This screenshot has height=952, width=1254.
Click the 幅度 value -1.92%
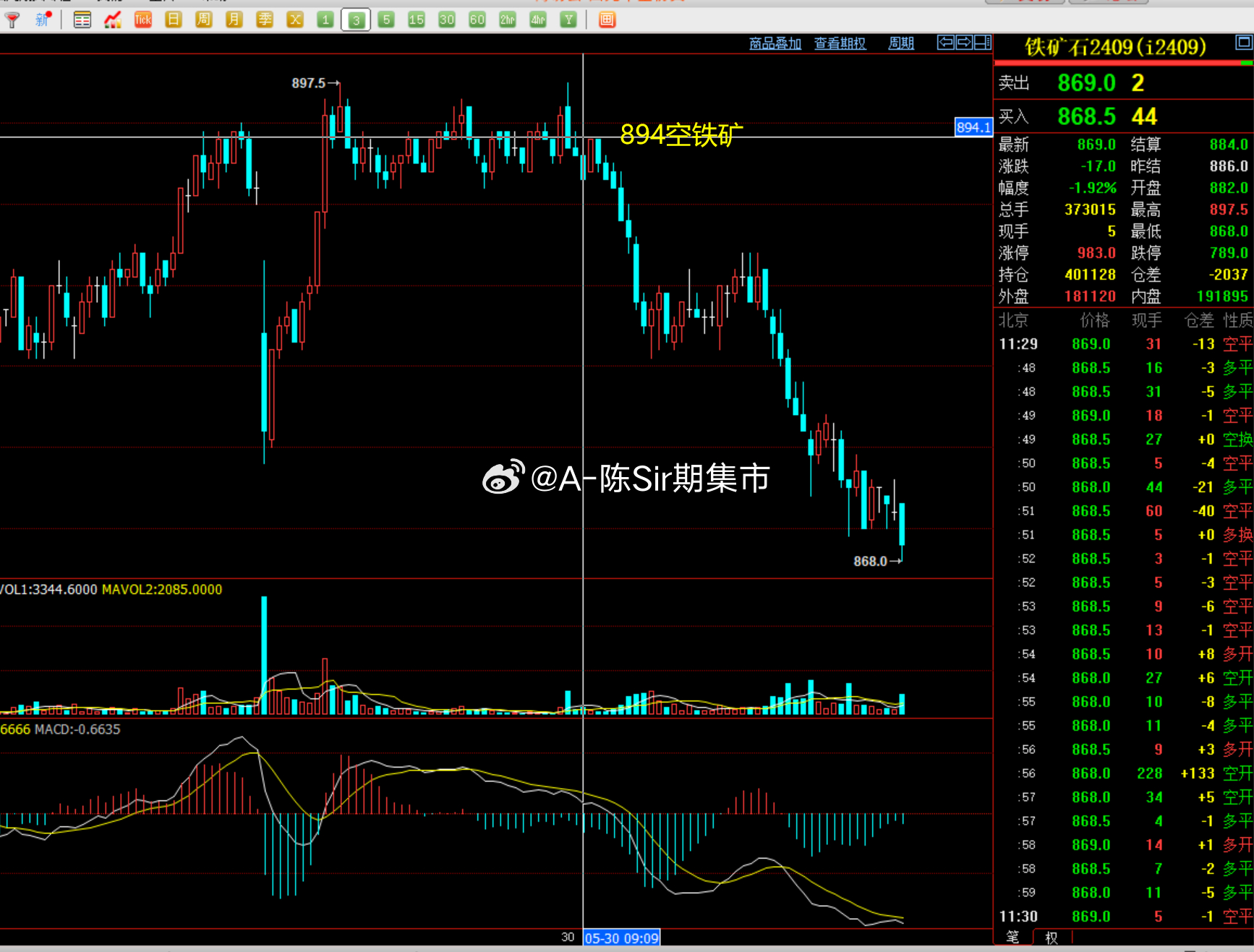point(1093,188)
